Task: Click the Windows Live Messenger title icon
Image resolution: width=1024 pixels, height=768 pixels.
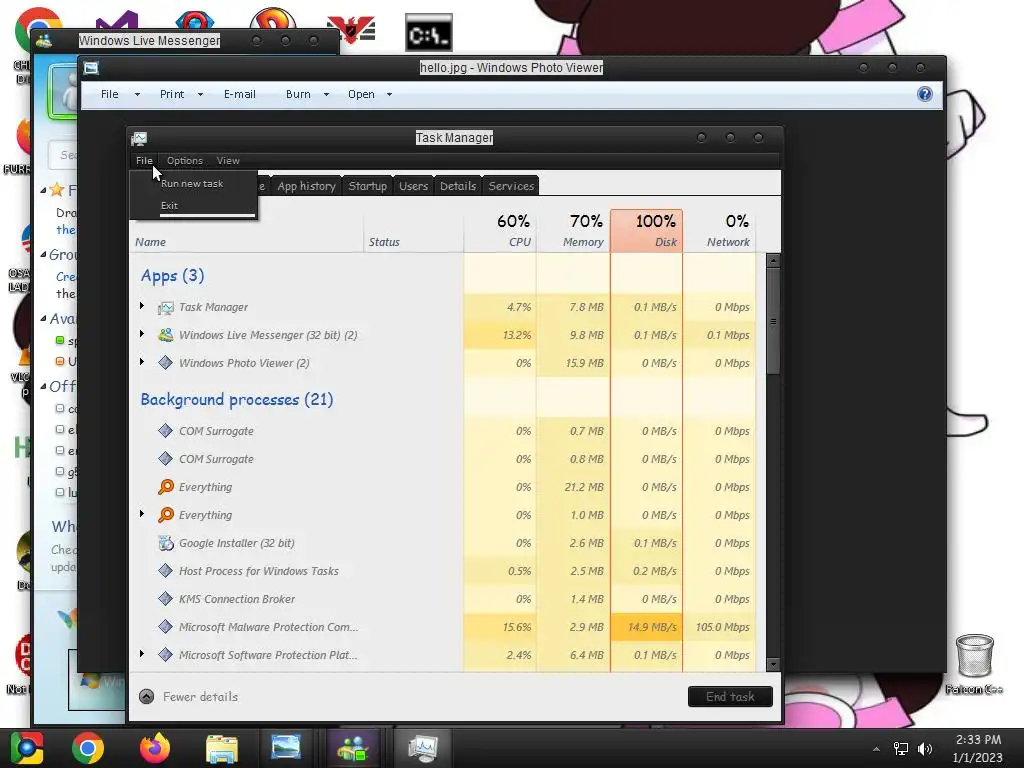Action: tap(44, 41)
